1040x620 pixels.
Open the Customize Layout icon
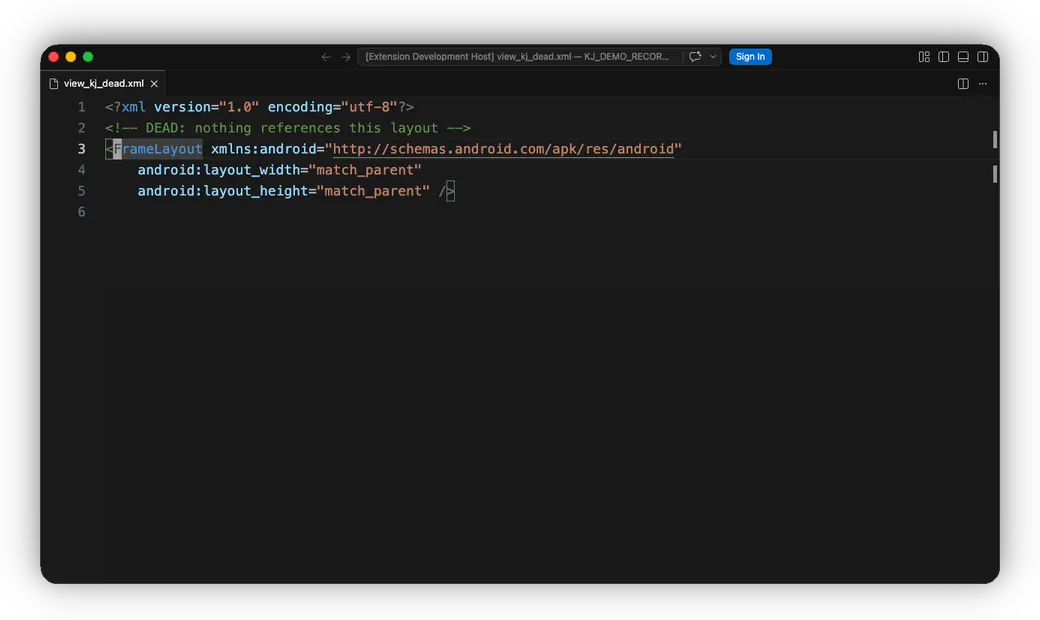pos(924,57)
